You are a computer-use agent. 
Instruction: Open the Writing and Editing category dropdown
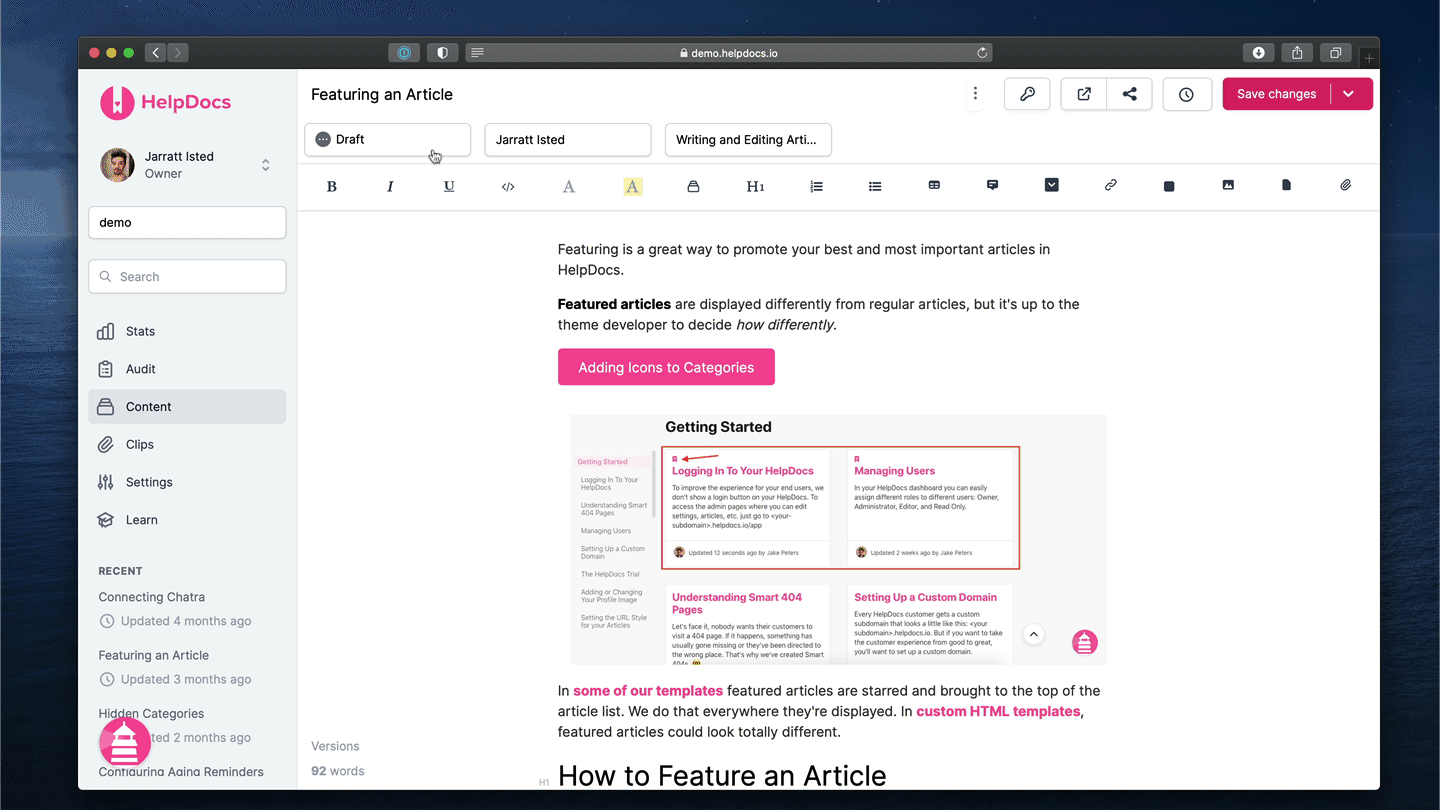pyautogui.click(x=748, y=140)
